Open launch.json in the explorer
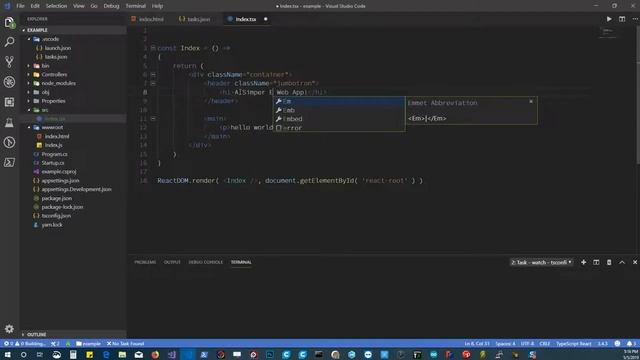The width and height of the screenshot is (640, 360). pyautogui.click(x=73, y=48)
